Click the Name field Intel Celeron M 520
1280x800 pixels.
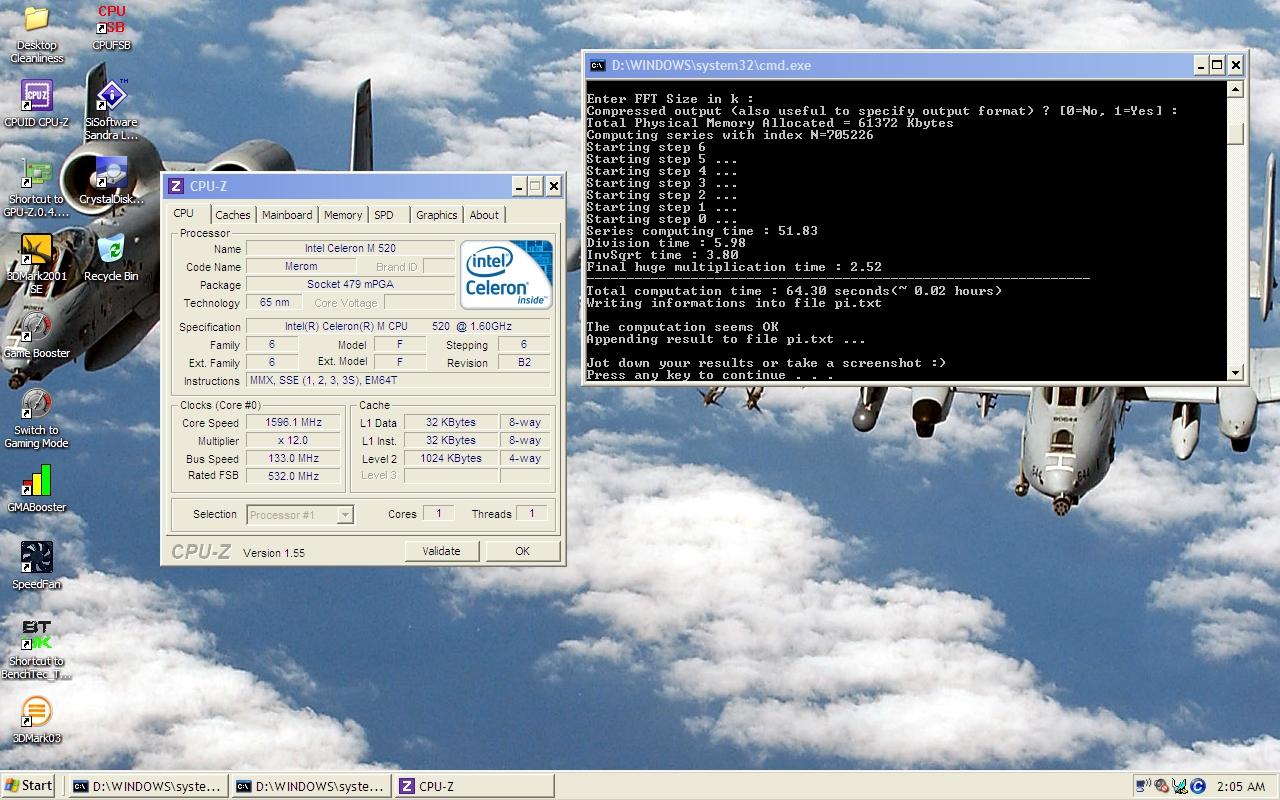click(x=350, y=249)
